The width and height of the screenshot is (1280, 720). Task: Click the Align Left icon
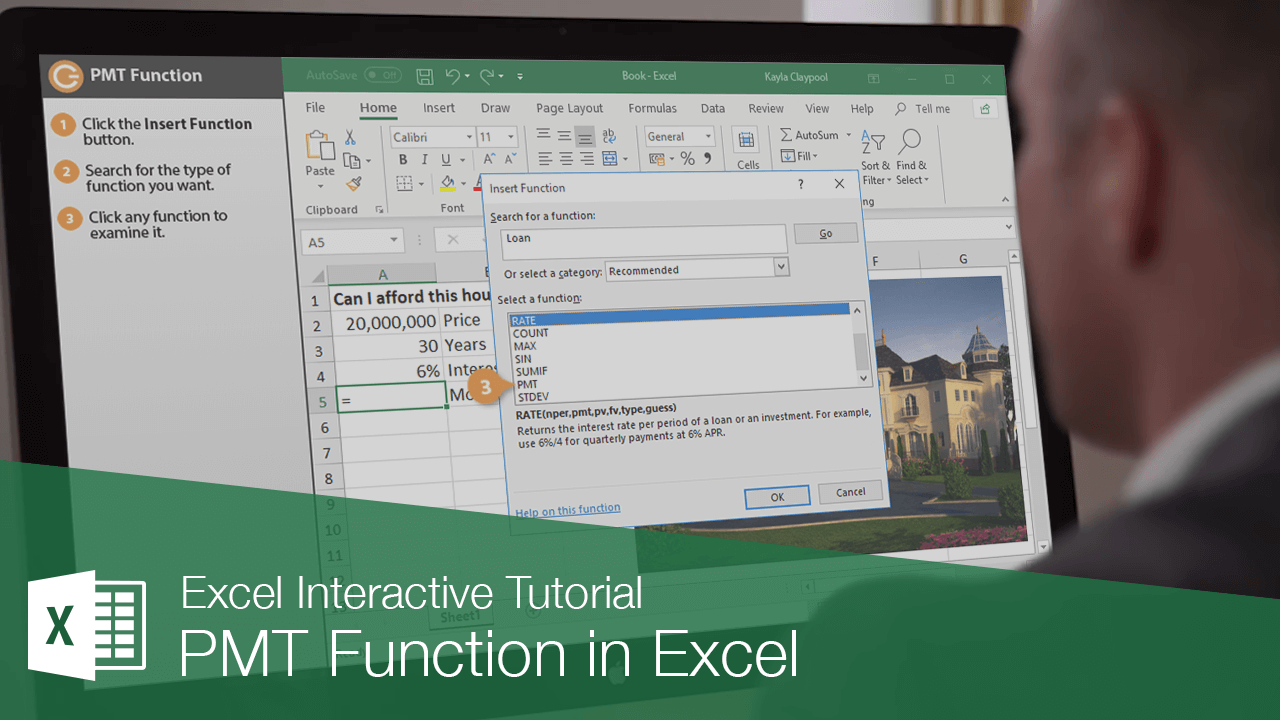546,158
